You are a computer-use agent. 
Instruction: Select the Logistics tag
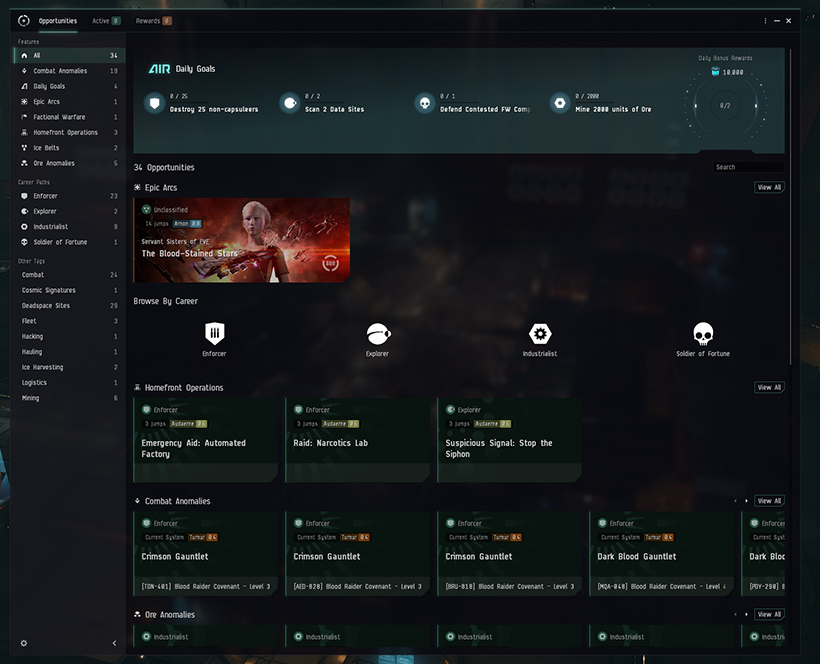[x=70, y=383]
